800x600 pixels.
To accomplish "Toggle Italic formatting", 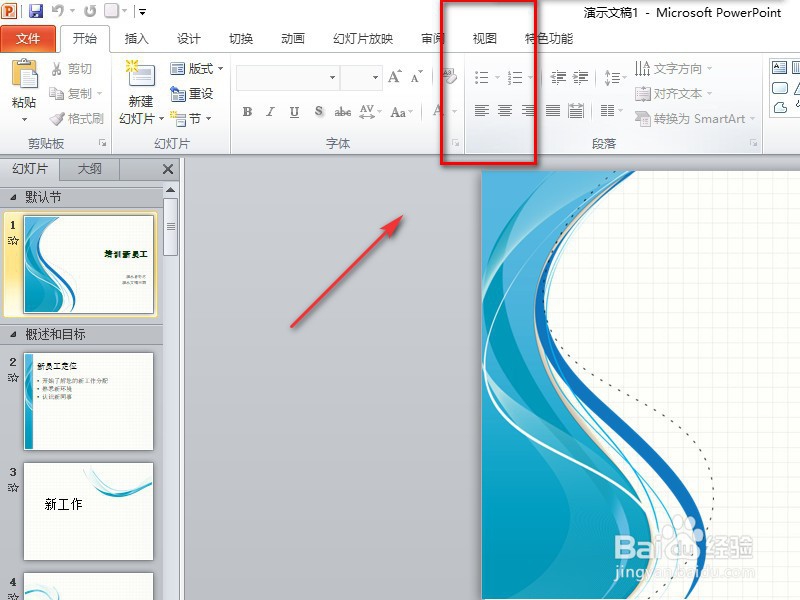I will (270, 111).
